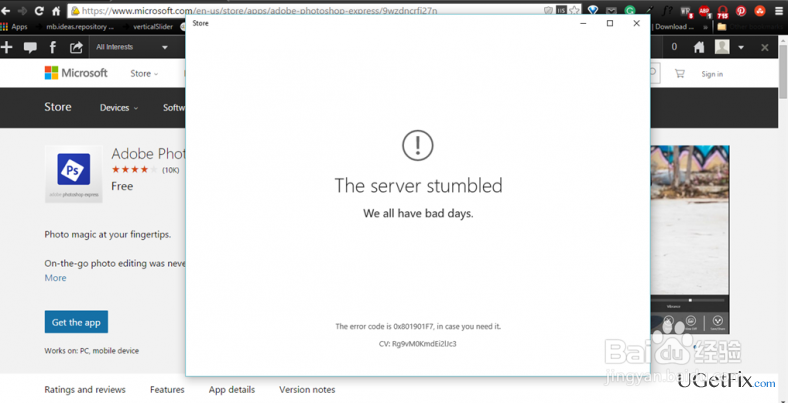788x404 pixels.
Task: Click the IIS extension icon in address bar
Action: point(561,11)
